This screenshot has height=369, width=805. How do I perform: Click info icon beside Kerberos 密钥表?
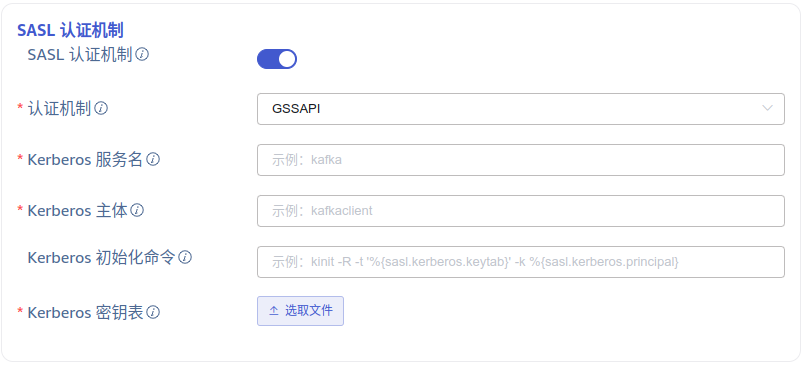153,312
